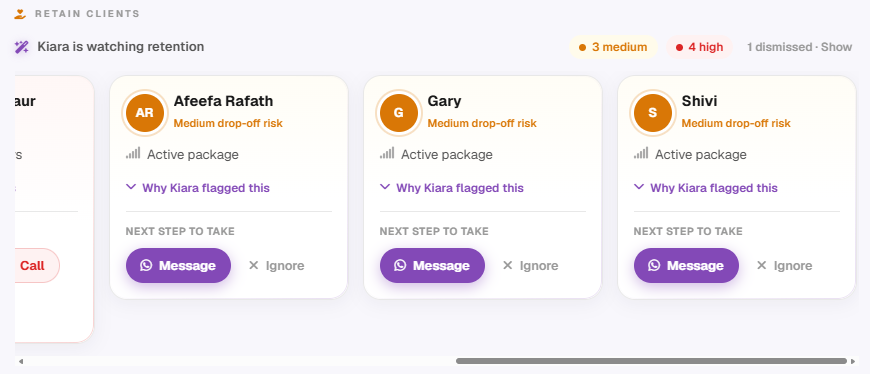Message Gary via WhatsApp
This screenshot has width=870, height=374.
coord(432,266)
